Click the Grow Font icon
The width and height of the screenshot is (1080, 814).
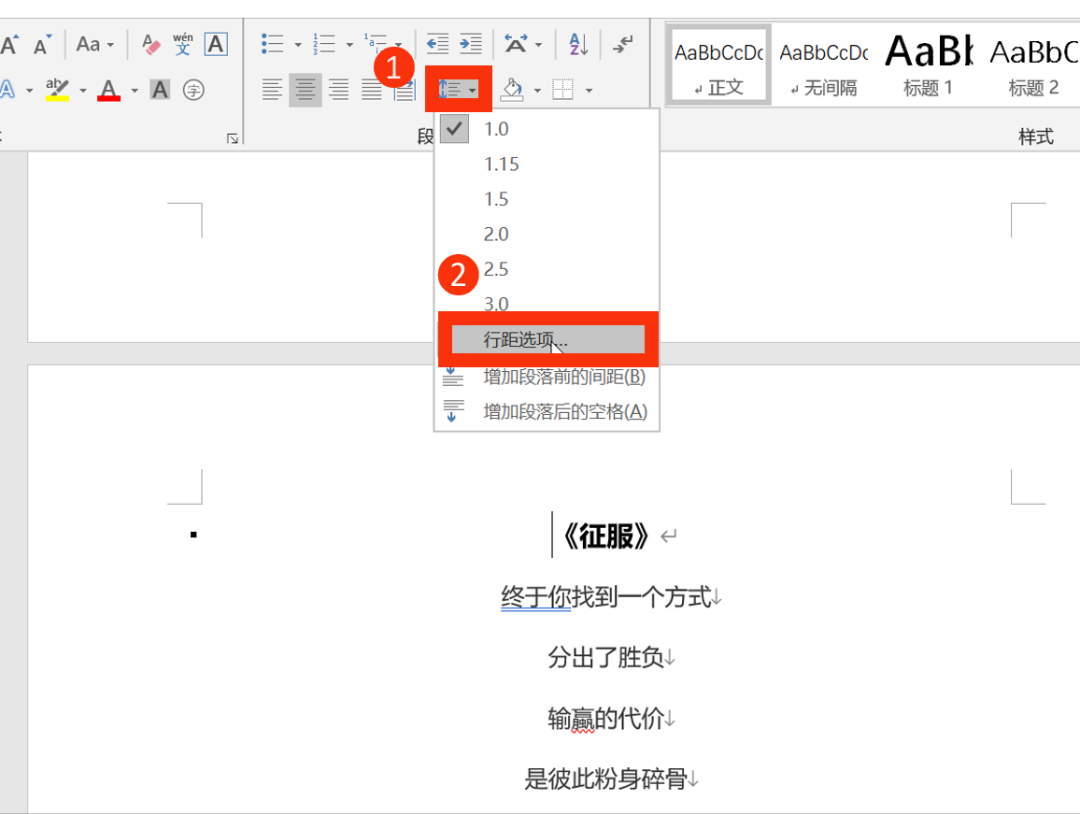pos(9,45)
